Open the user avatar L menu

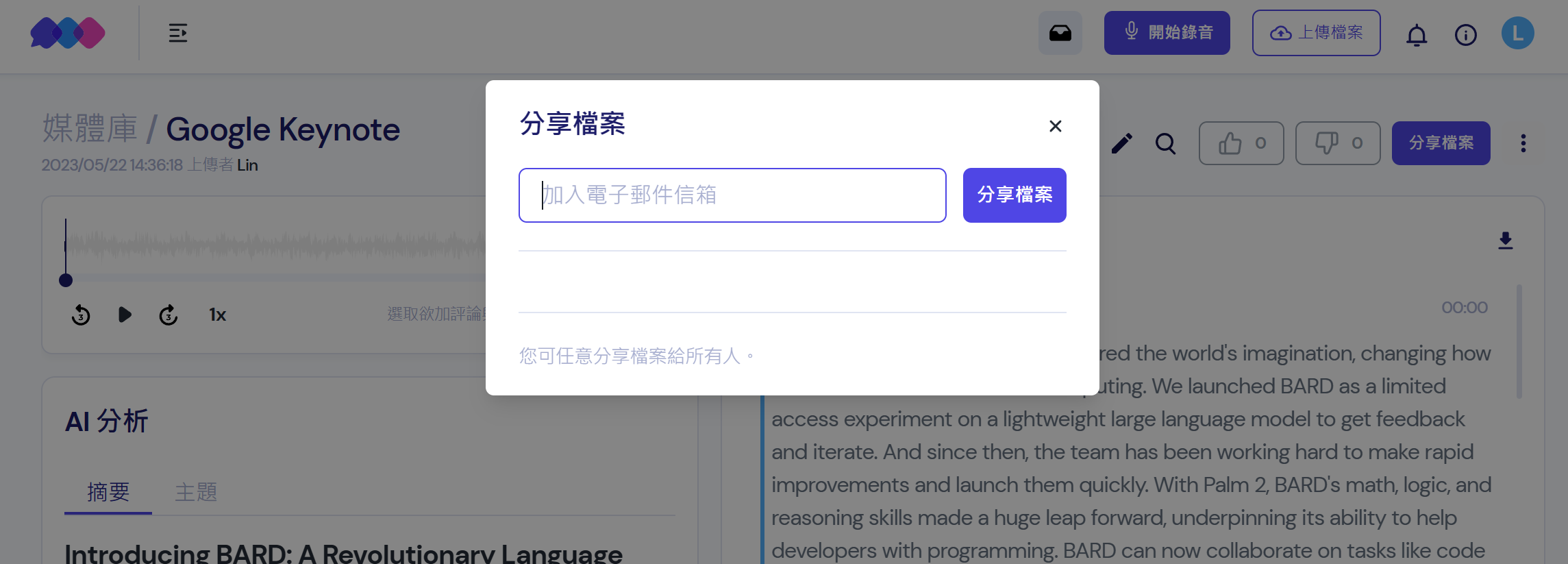click(x=1517, y=33)
